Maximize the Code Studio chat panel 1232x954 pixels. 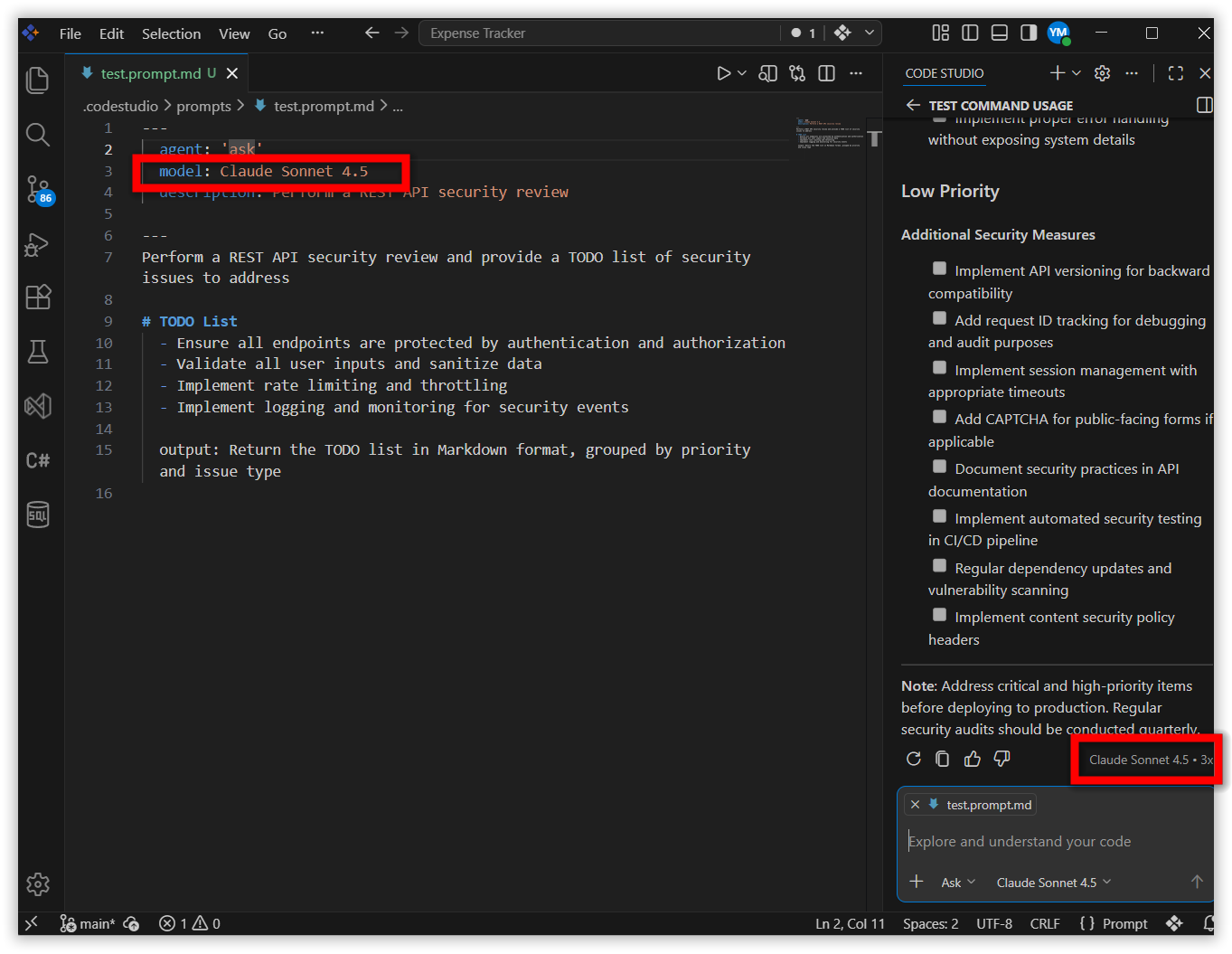tap(1176, 73)
